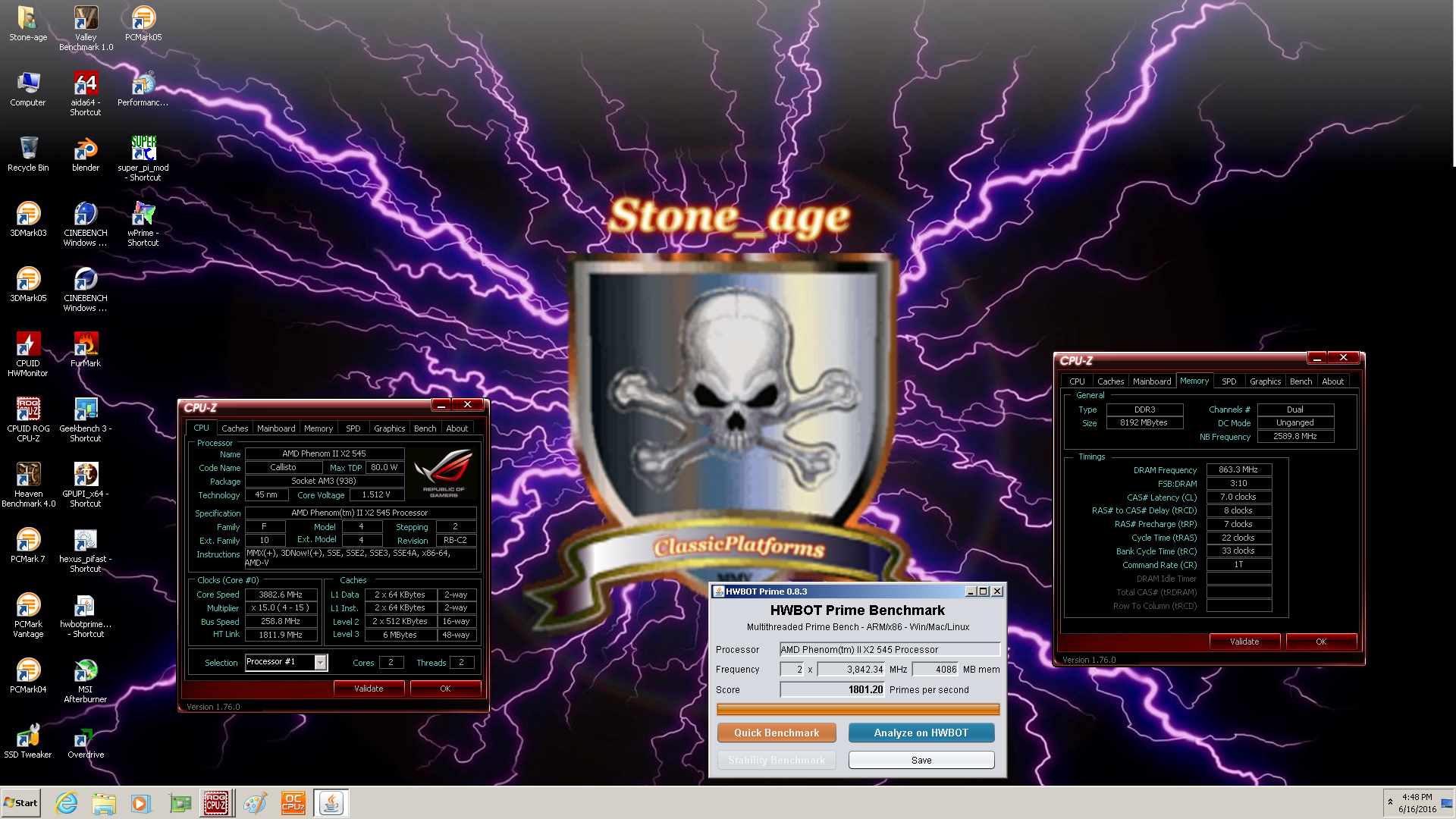This screenshot has width=1456, height=819.
Task: Open Valley Benchmark 1.0 desktop icon
Action: 86,28
